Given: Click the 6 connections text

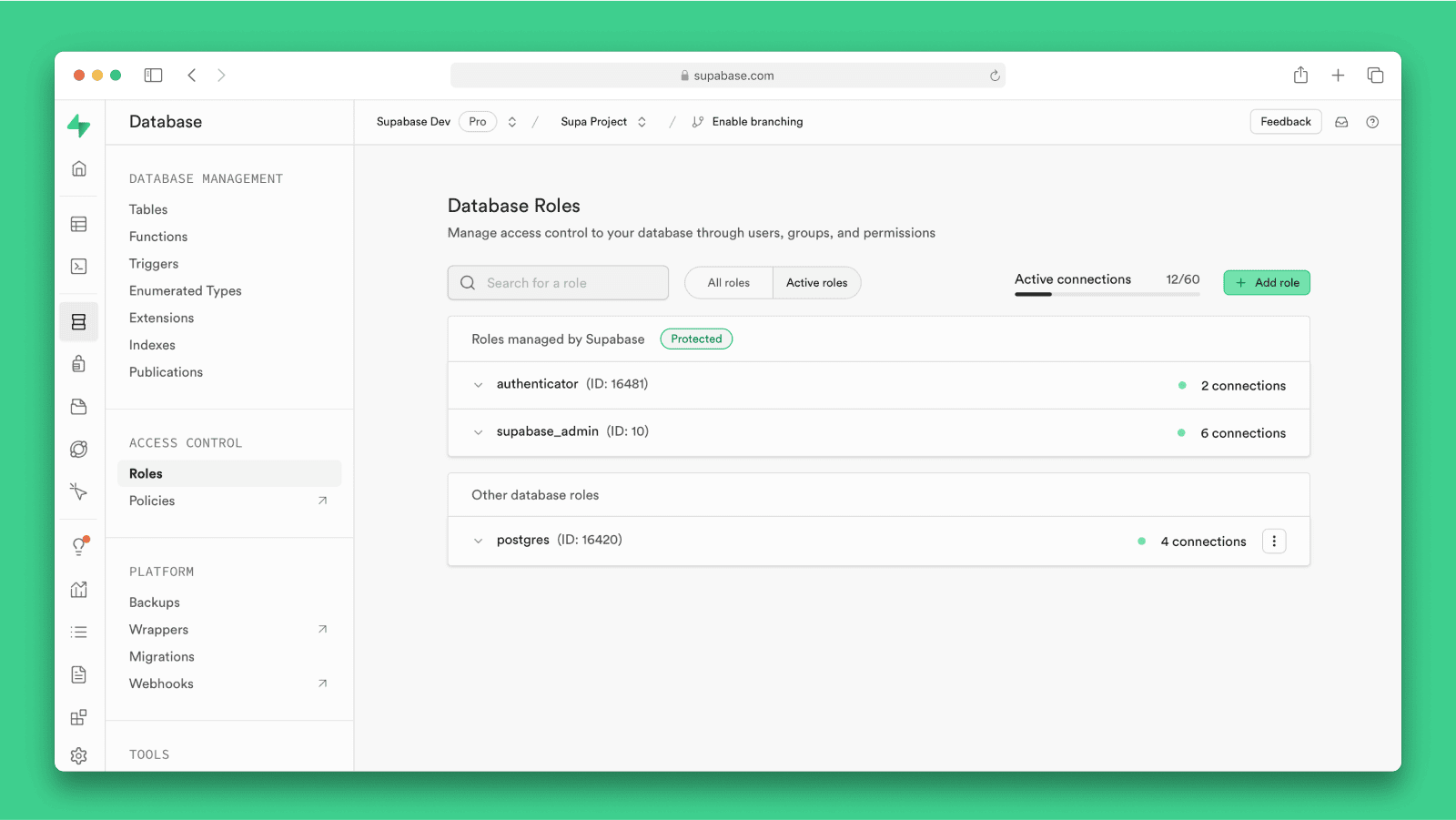Looking at the screenshot, I should tap(1243, 433).
